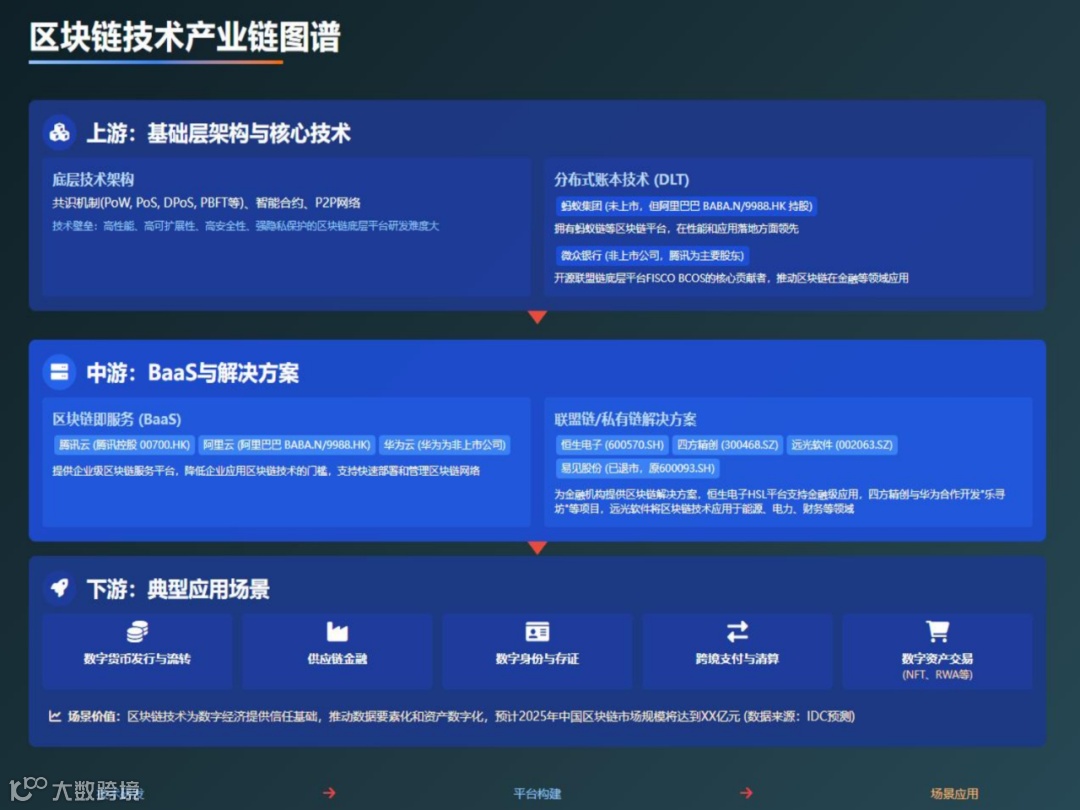
Task: Click the rocket icon beside the 下游 heading
Action: click(x=60, y=588)
